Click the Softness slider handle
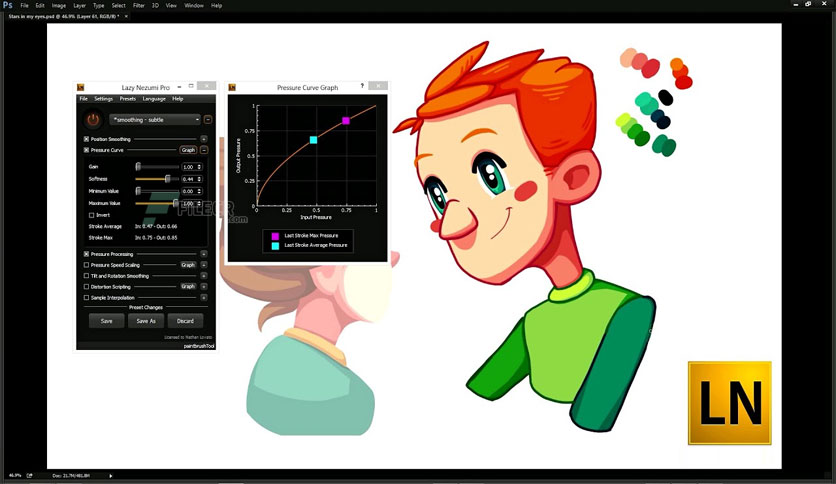The height and width of the screenshot is (484, 836). click(167, 179)
